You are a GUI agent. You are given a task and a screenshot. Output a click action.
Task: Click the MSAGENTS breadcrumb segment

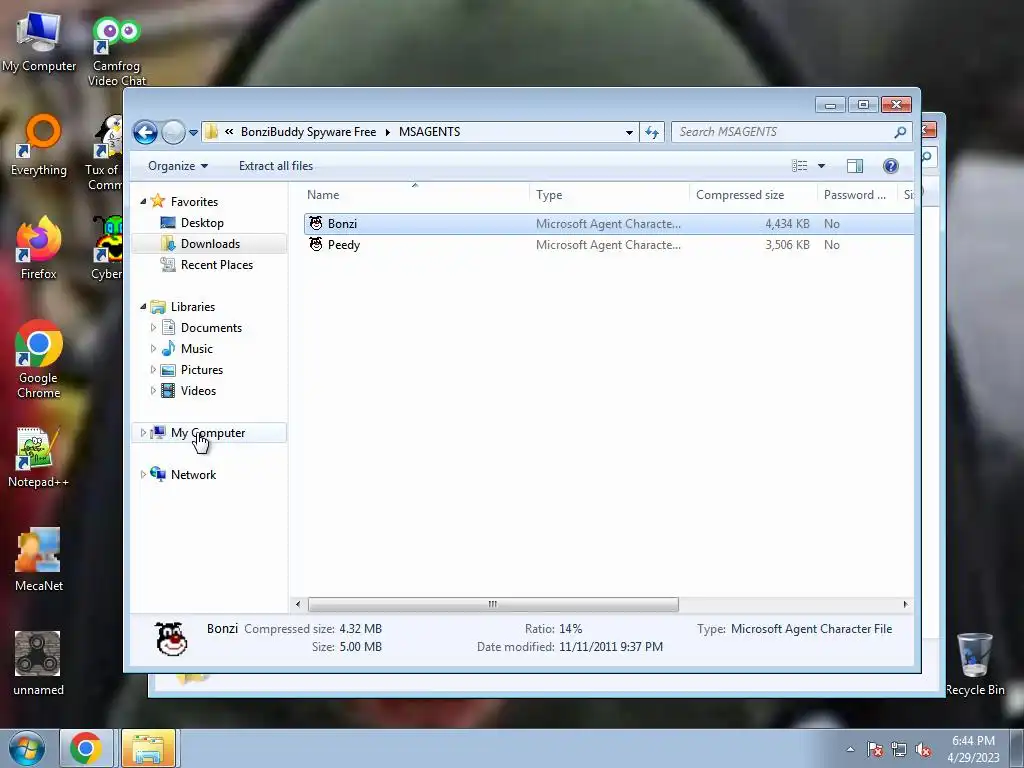coord(429,132)
